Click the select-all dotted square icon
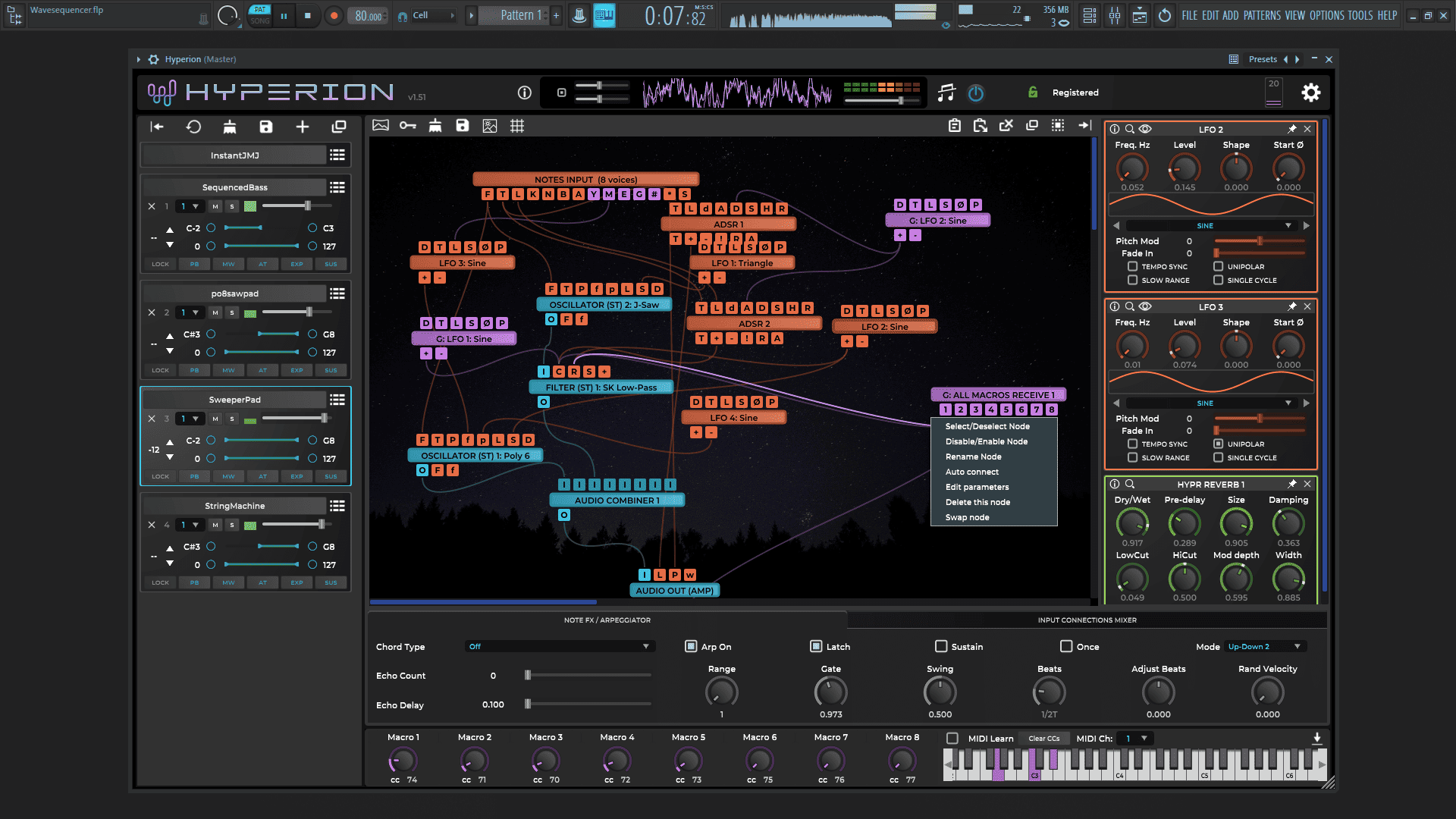This screenshot has width=1456, height=819. coord(1058,125)
